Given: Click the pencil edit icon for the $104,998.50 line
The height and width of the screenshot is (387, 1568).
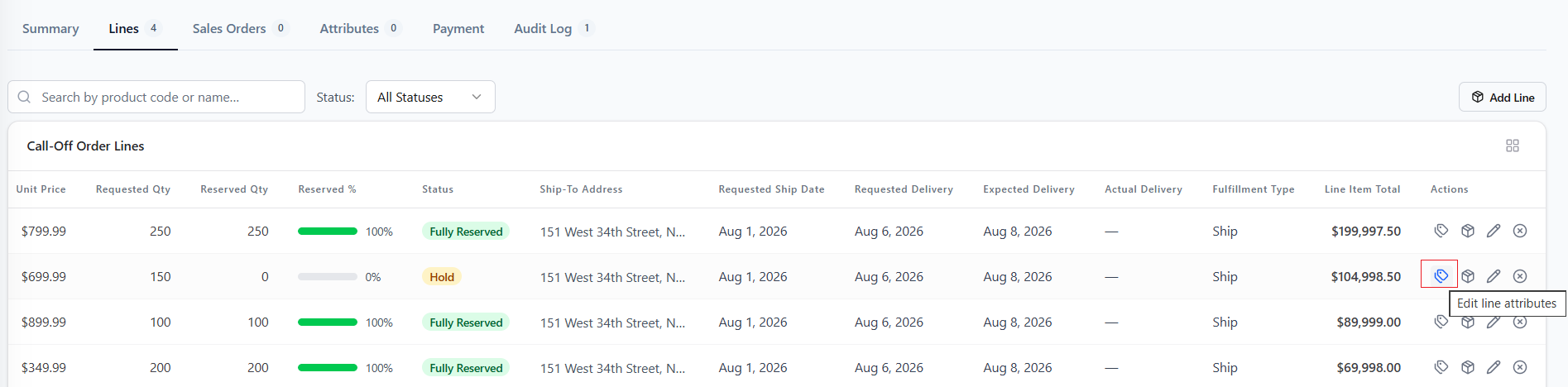Looking at the screenshot, I should click(x=1494, y=276).
